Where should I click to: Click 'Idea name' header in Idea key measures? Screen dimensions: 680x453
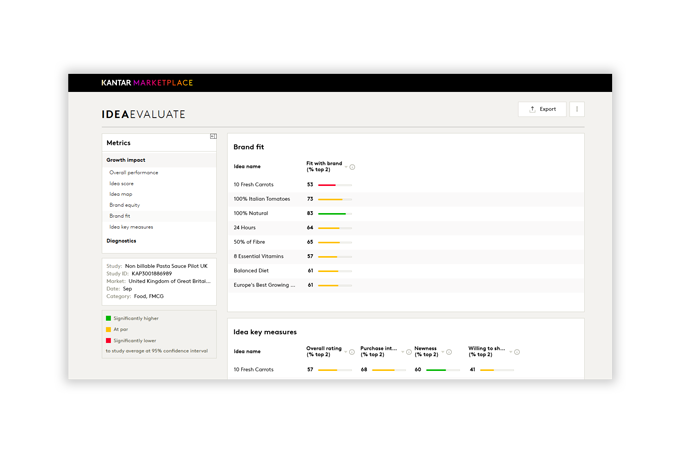[x=247, y=352]
